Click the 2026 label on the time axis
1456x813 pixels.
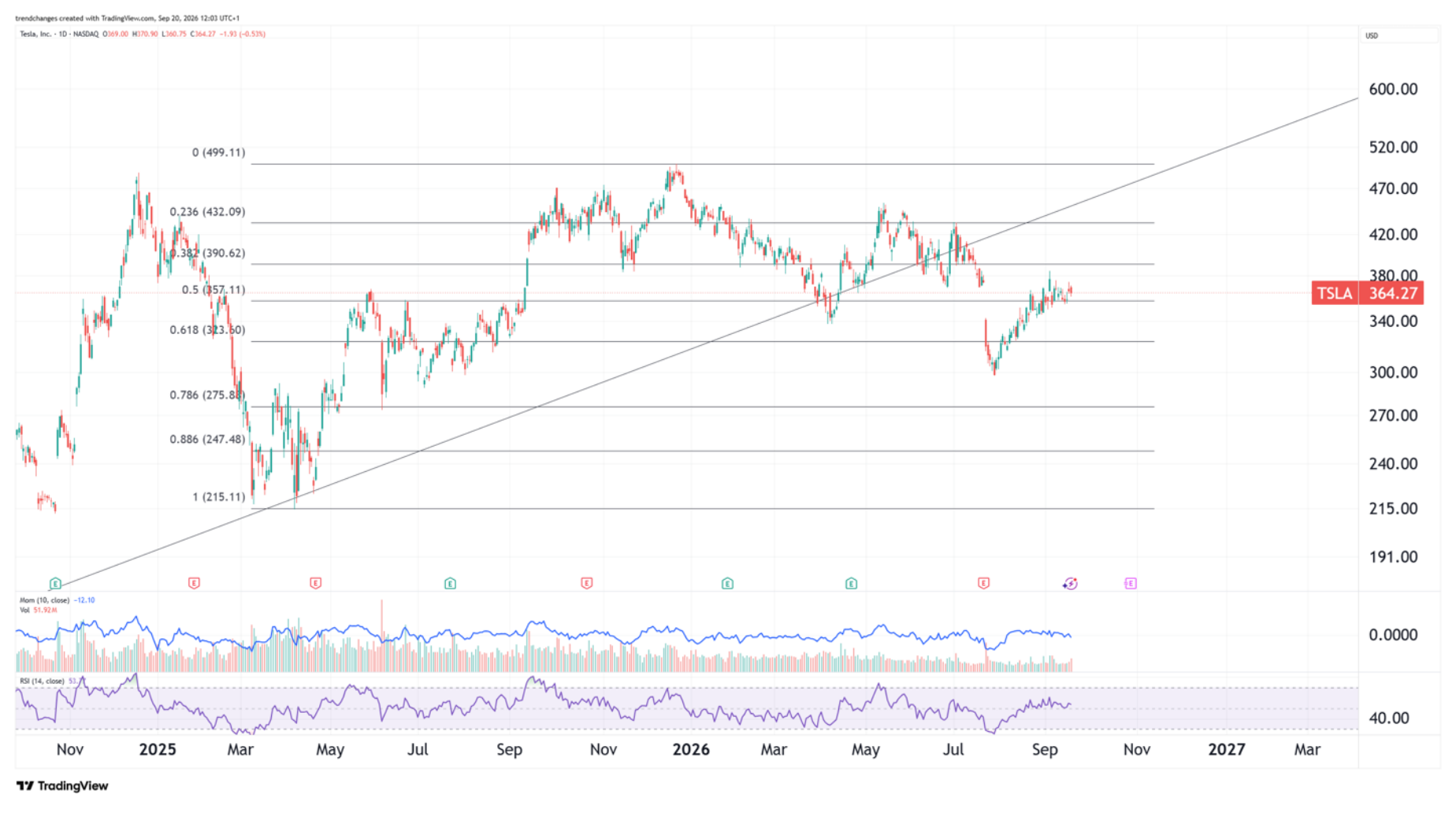click(x=691, y=750)
